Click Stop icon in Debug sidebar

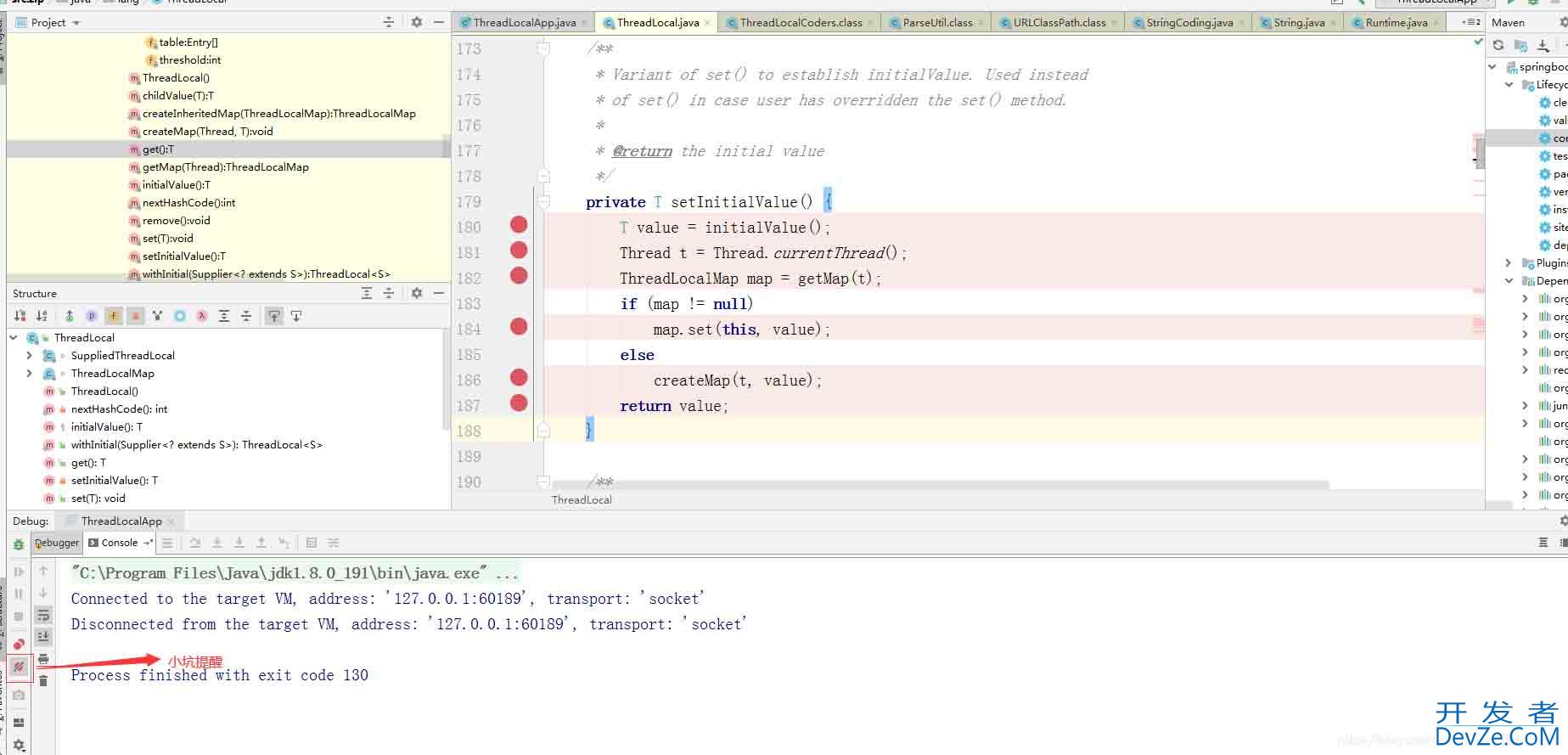point(19,616)
